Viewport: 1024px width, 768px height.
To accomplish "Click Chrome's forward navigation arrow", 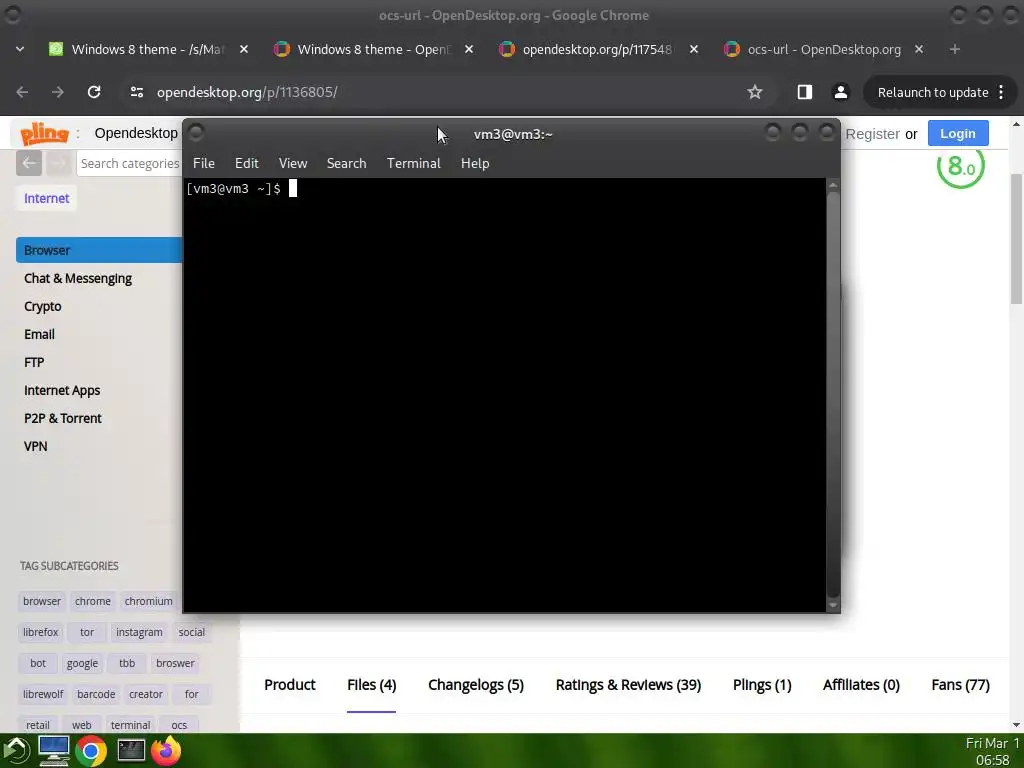I will 57,92.
